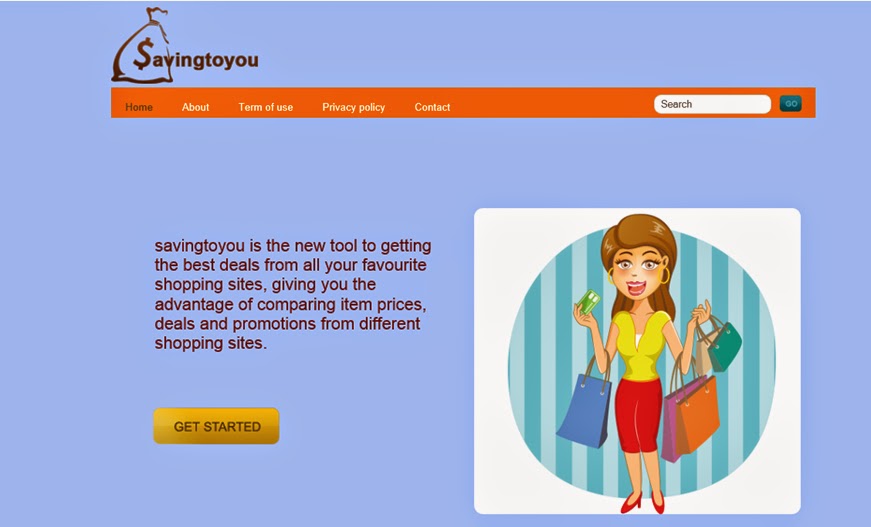View the Privacy policy page

353,107
